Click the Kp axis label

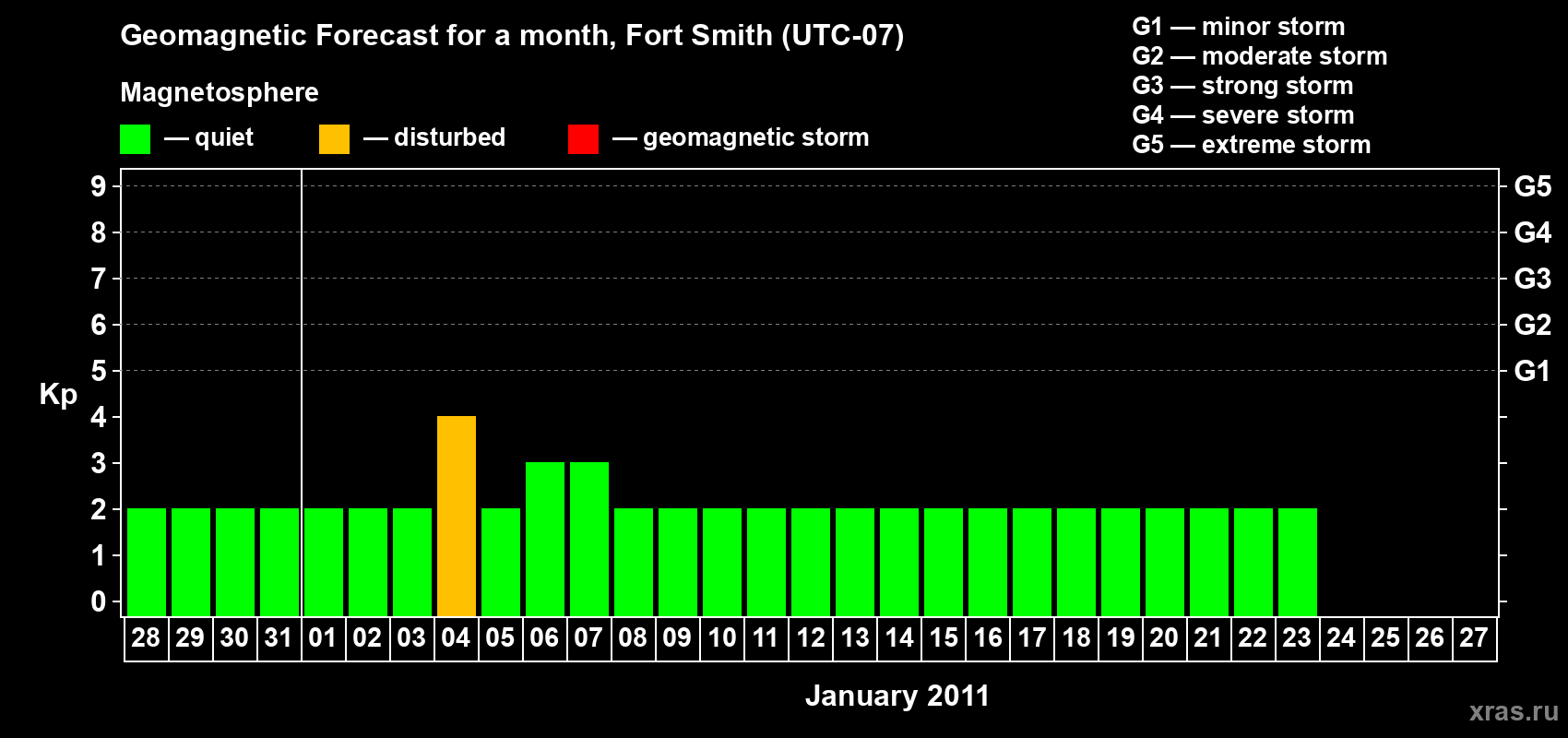point(58,394)
